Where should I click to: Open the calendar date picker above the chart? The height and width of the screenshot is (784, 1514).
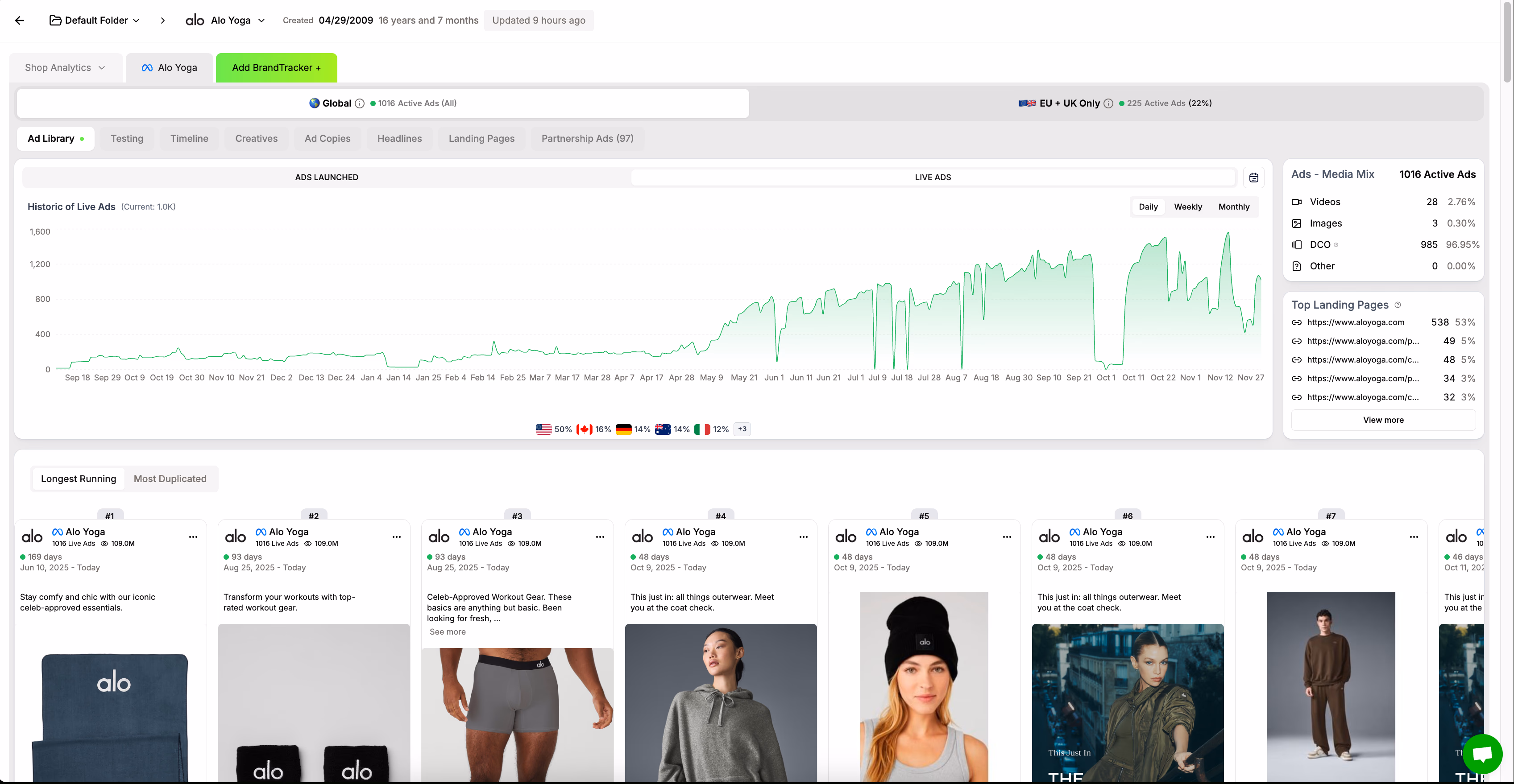(1254, 177)
